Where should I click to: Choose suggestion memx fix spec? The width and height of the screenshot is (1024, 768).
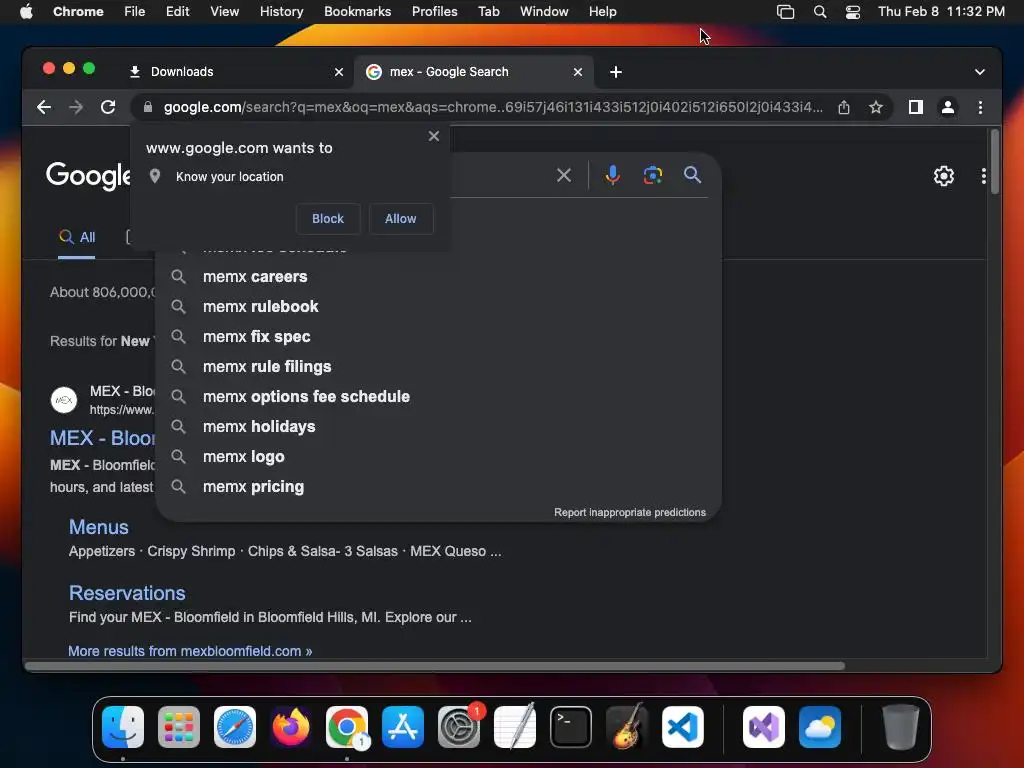(x=438, y=337)
